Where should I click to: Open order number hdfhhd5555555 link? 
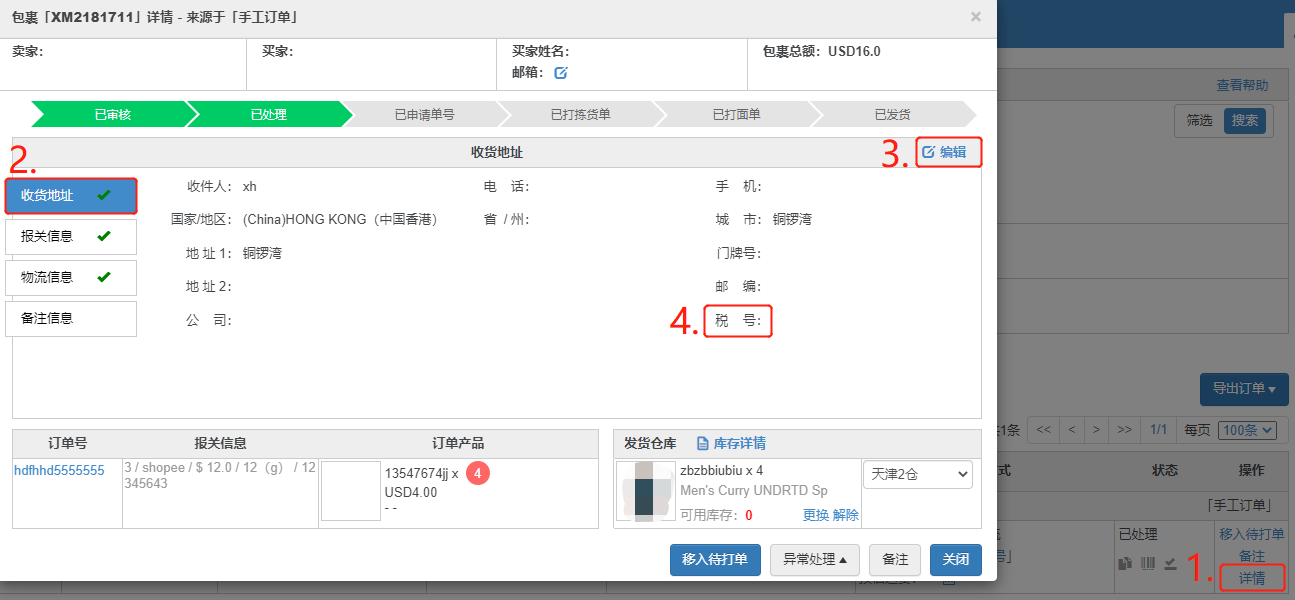click(x=59, y=470)
